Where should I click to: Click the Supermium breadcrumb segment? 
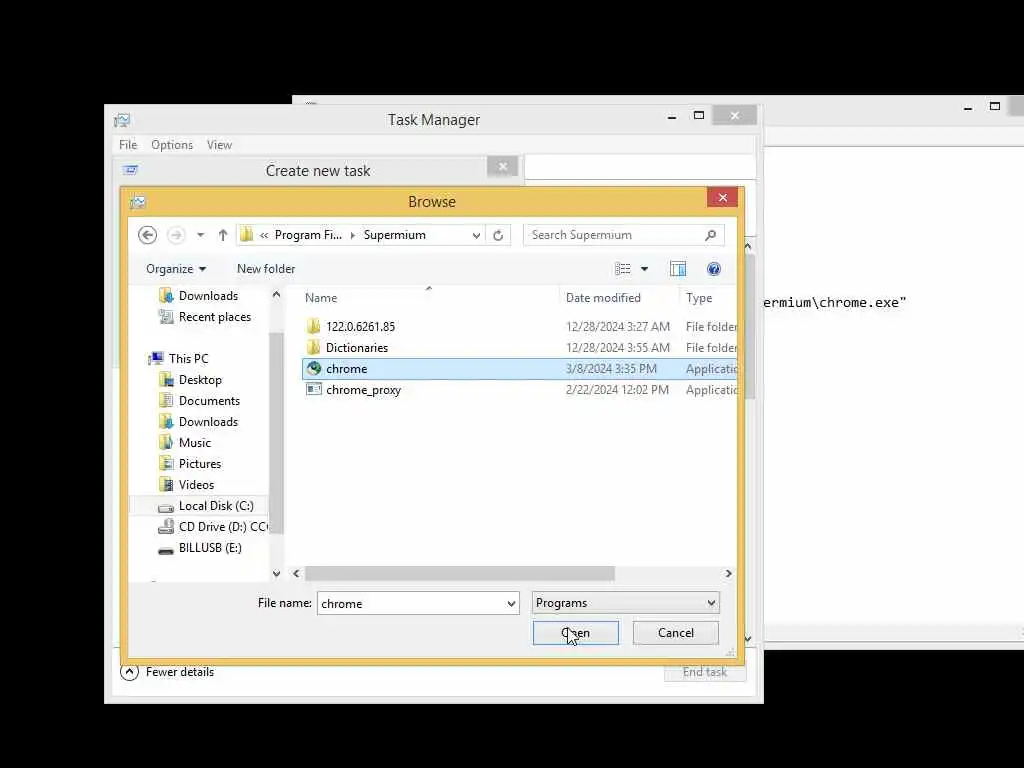[x=394, y=235]
